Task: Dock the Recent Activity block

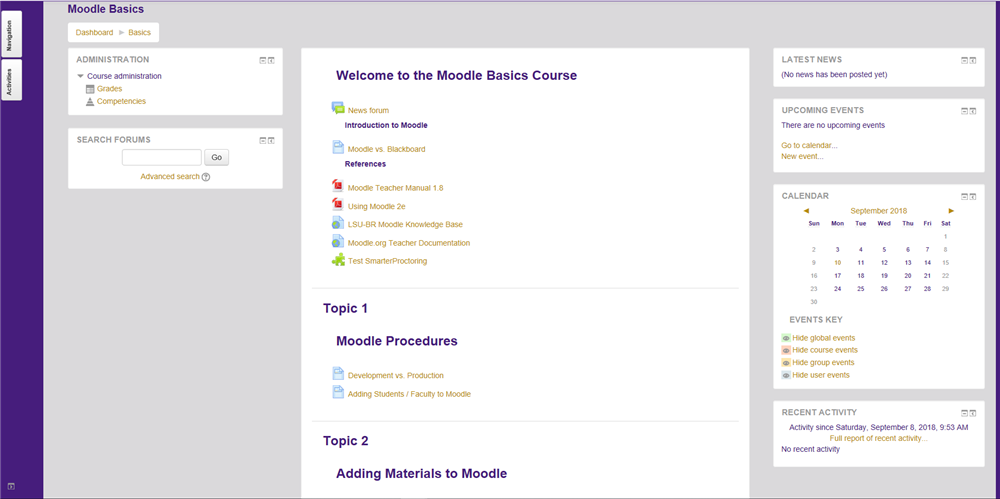Action: click(973, 413)
